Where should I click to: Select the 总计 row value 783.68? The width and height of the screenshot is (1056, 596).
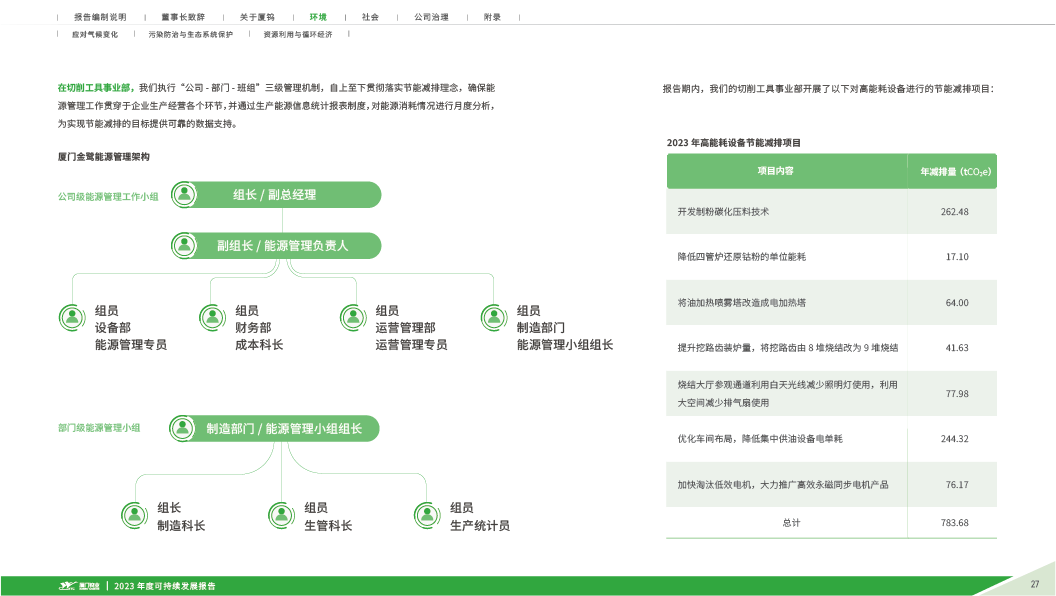click(x=954, y=523)
